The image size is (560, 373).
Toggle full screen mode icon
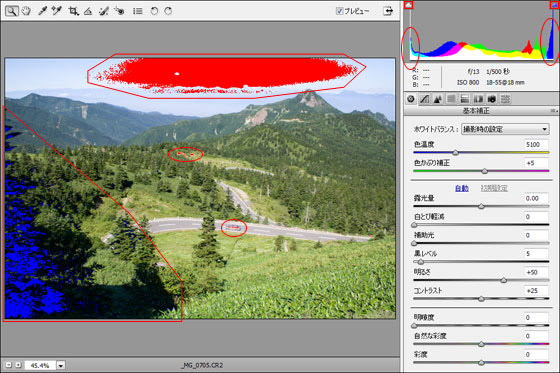click(x=388, y=11)
